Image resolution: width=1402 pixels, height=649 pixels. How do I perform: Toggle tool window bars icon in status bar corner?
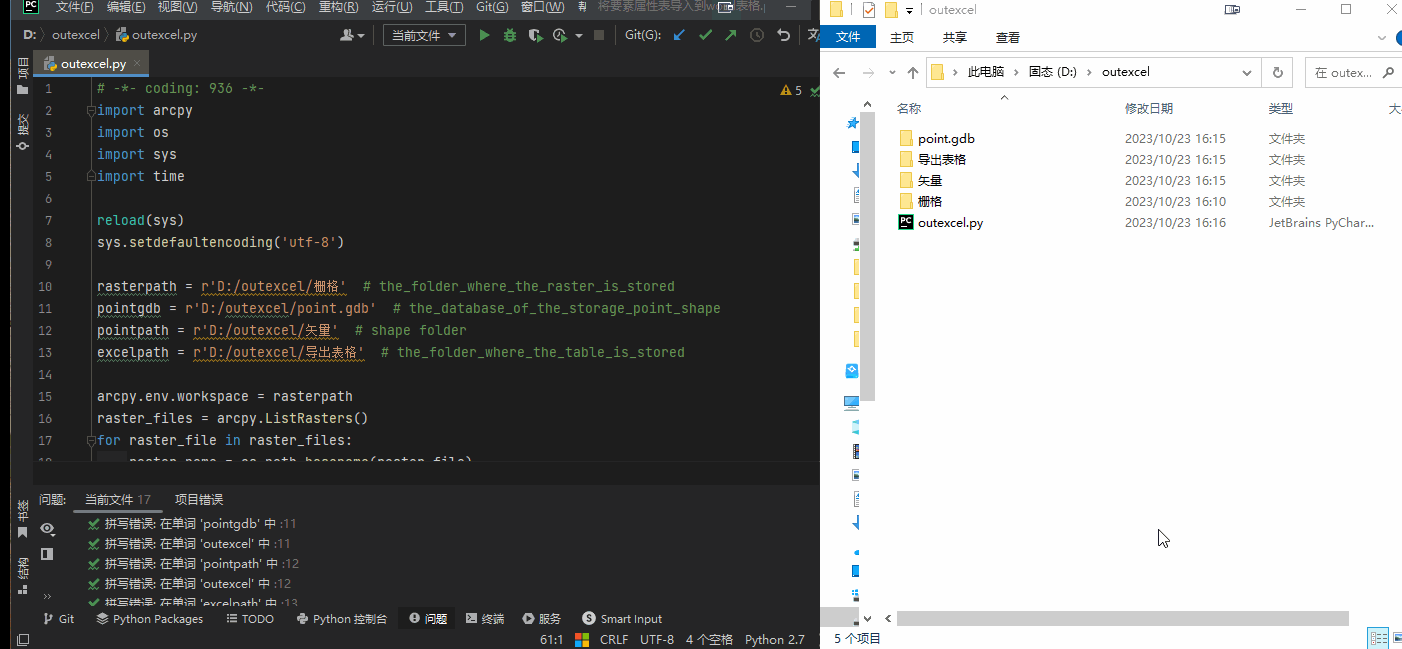point(22,640)
